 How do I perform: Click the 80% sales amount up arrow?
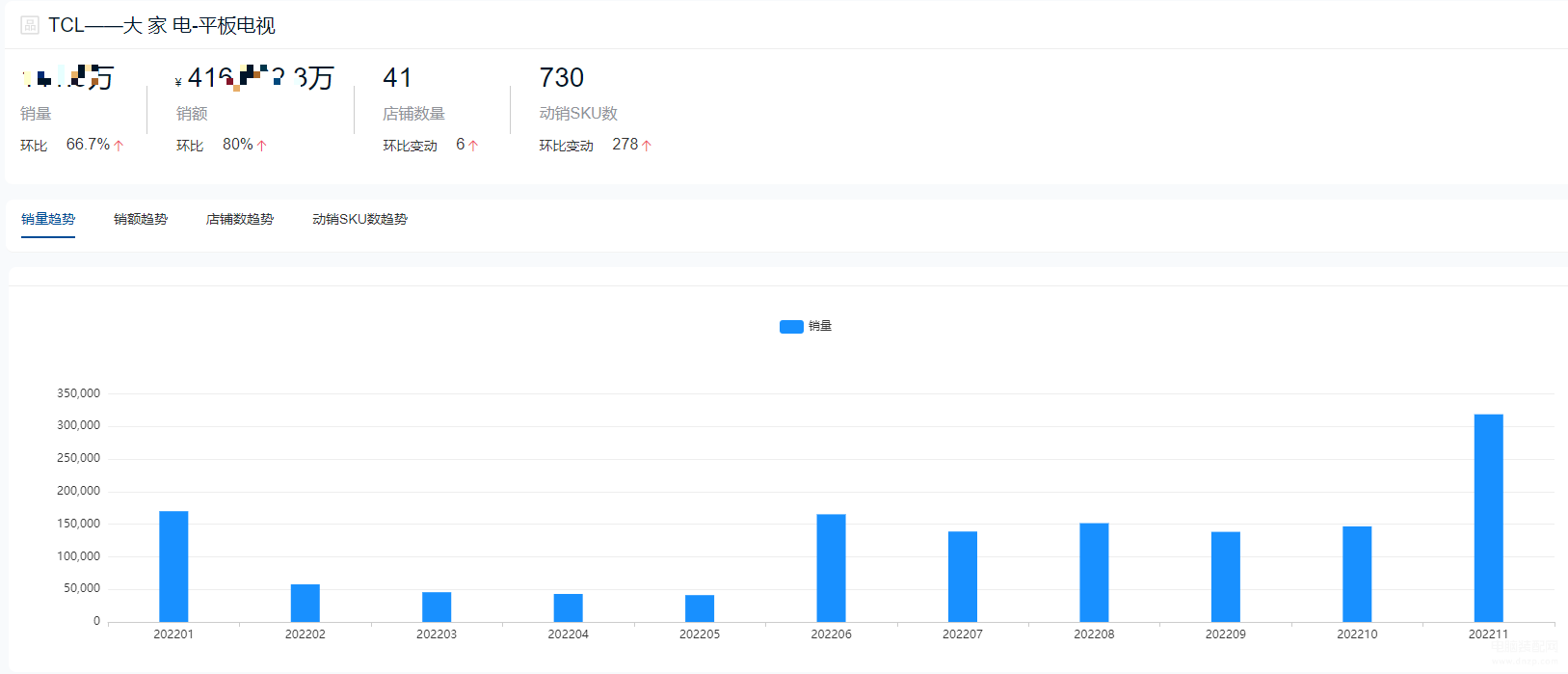(261, 146)
